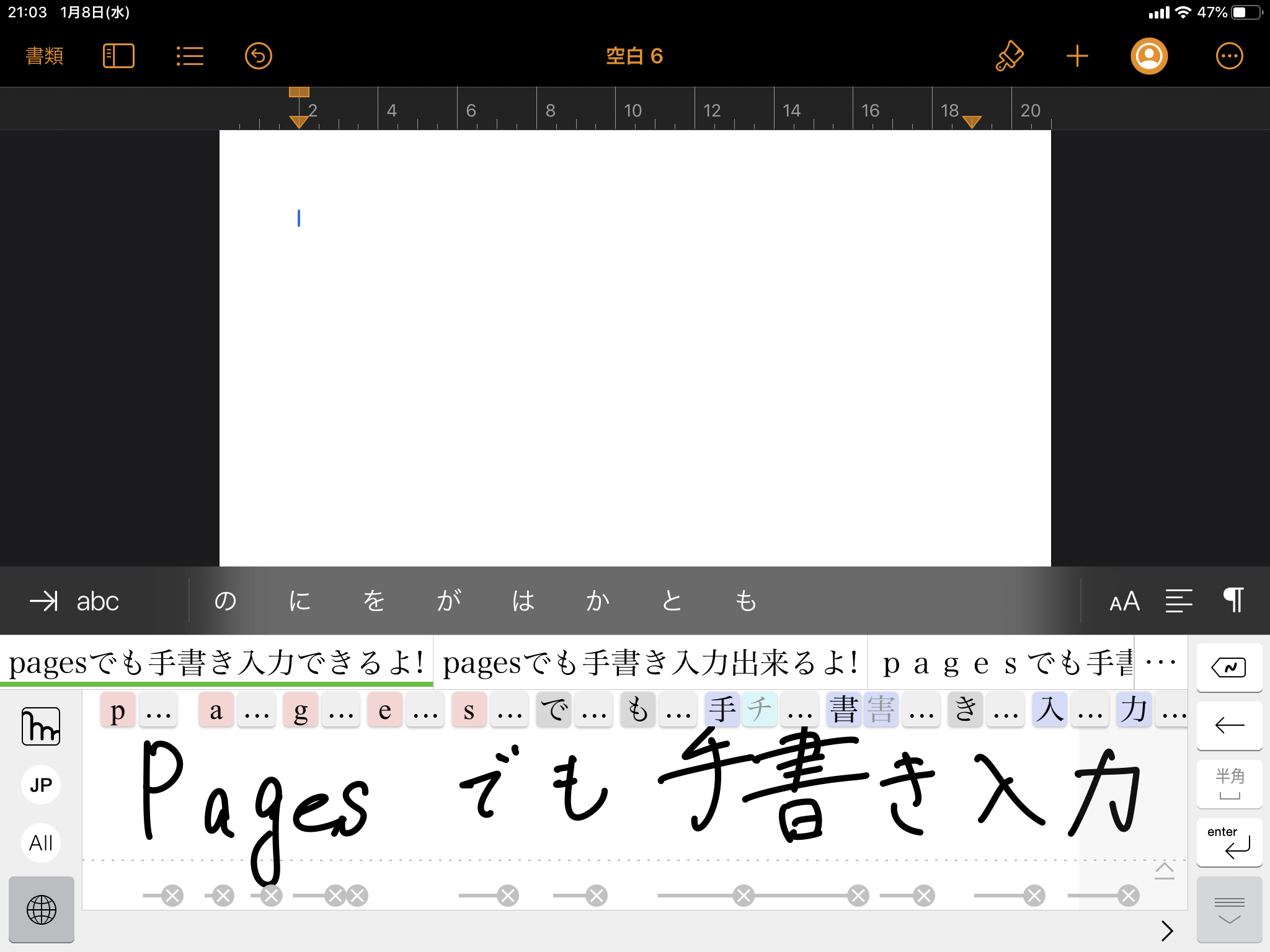Screen dimensions: 1270x952
Task: Open the more options ellipsis menu
Action: 1229,56
